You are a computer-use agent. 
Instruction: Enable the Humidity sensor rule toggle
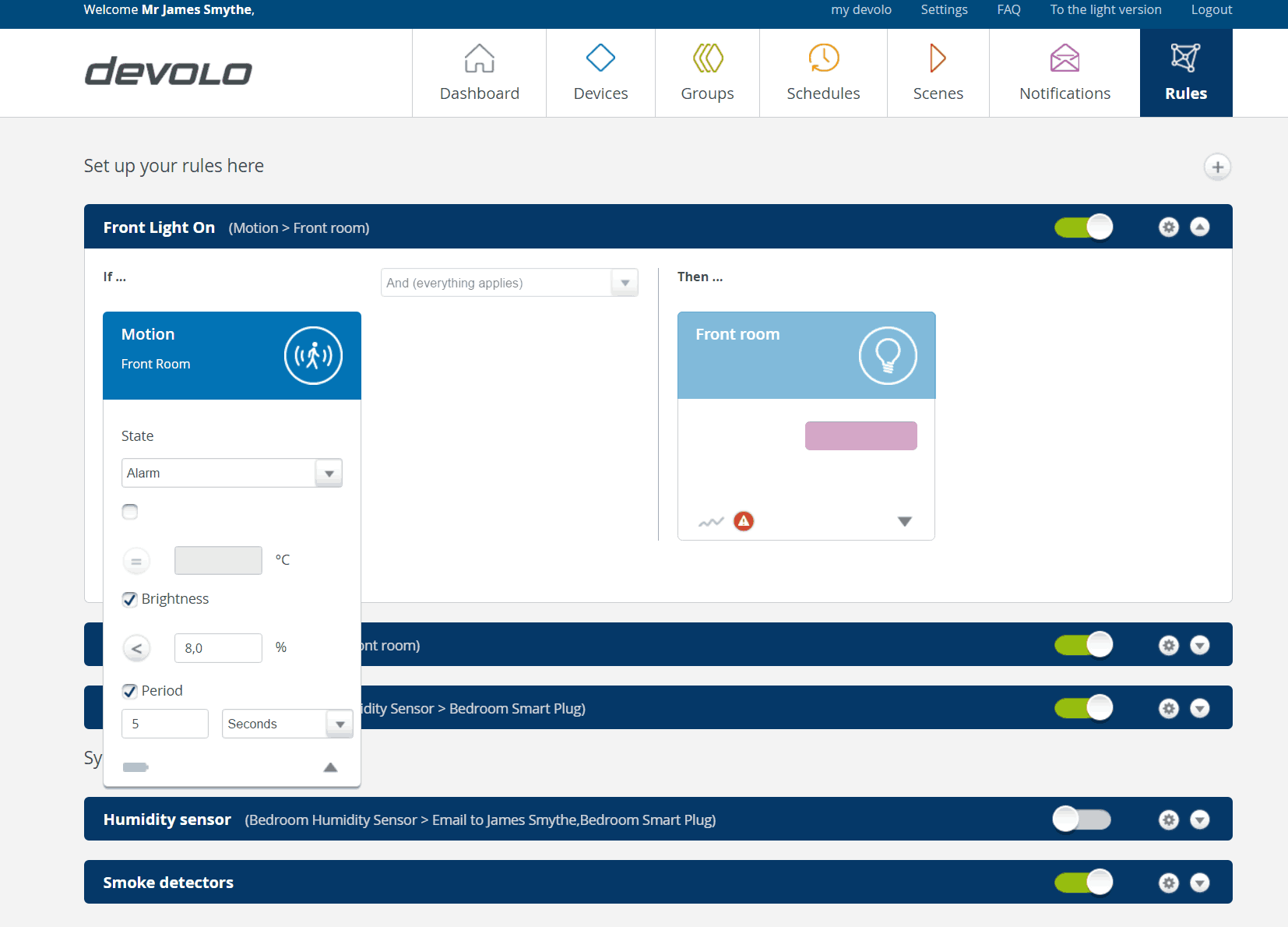[x=1082, y=819]
